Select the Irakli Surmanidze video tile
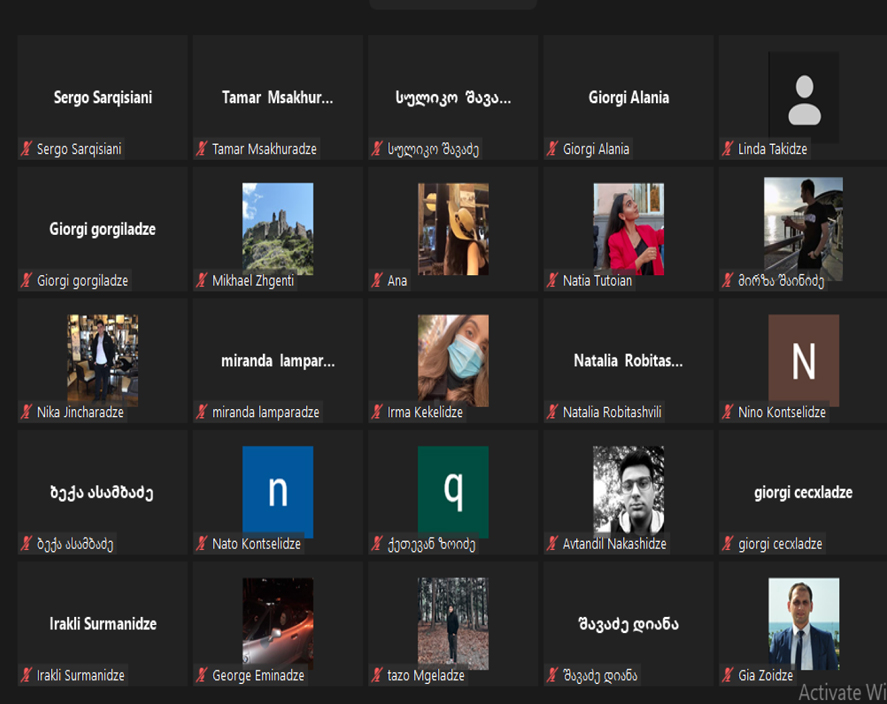The height and width of the screenshot is (704, 887). pos(103,623)
